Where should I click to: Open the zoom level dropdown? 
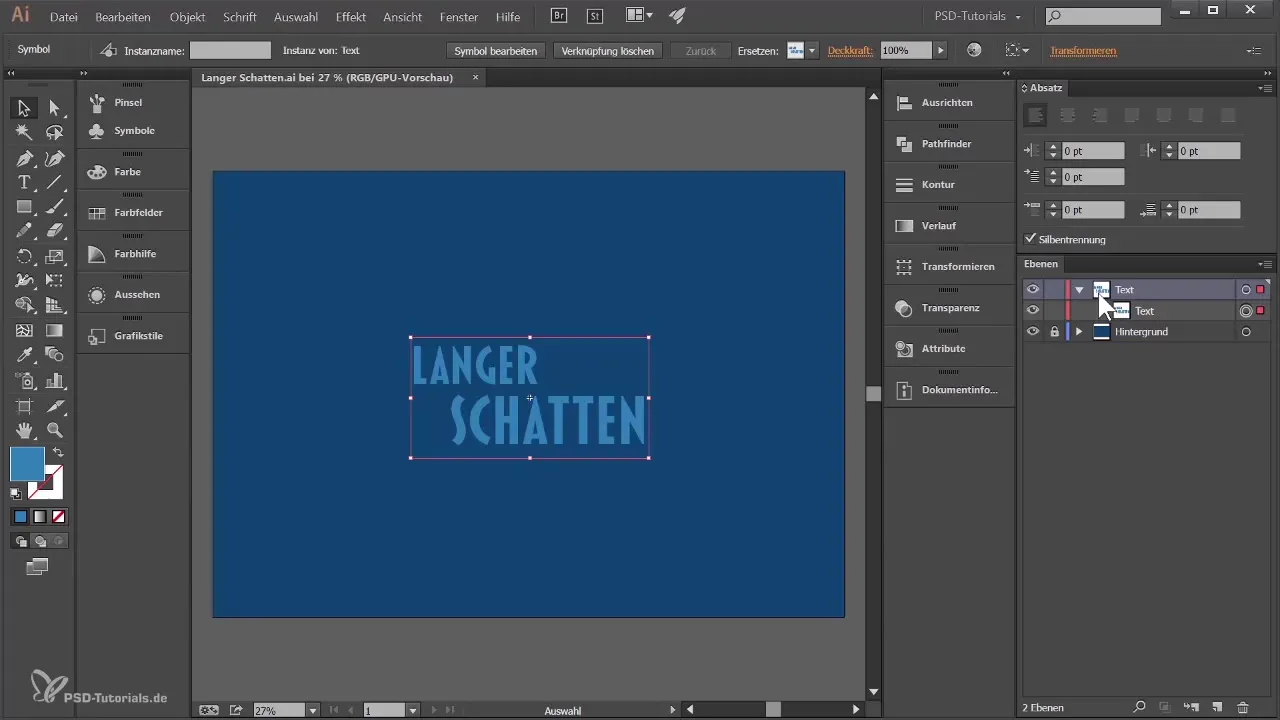click(x=313, y=710)
